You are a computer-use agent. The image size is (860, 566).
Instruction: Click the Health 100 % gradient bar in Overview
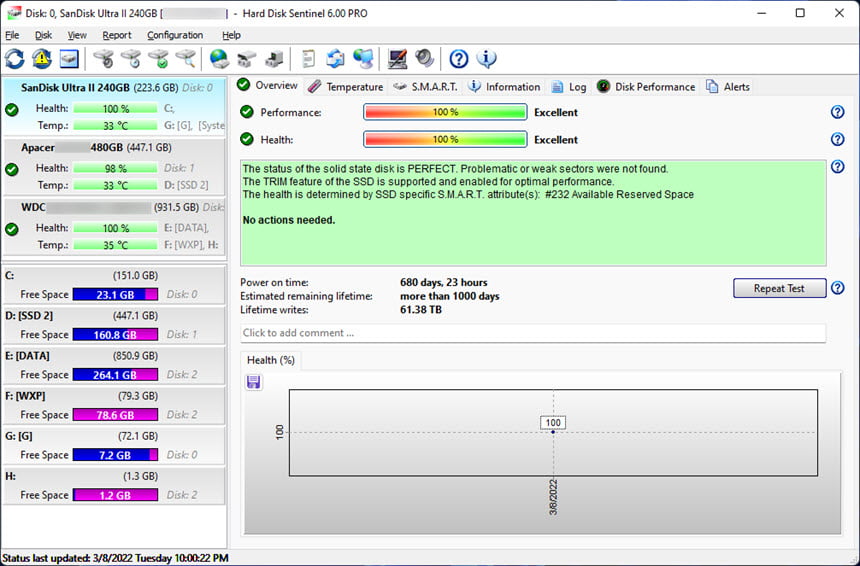point(445,139)
